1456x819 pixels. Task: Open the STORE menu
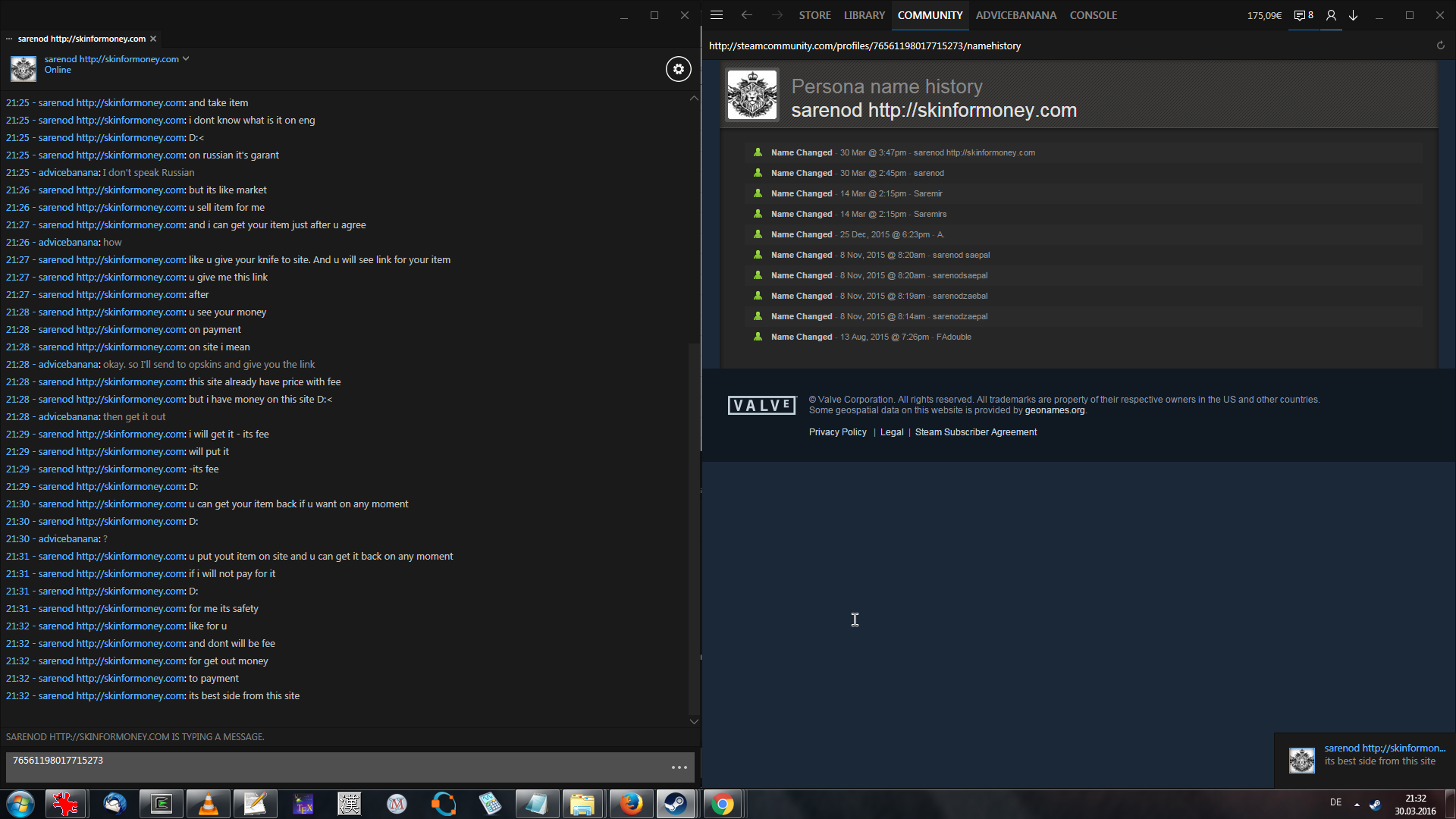tap(814, 15)
